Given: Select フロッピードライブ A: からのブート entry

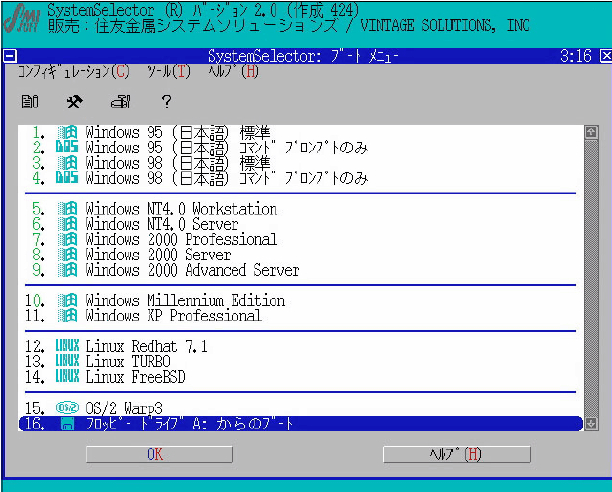Looking at the screenshot, I should click(301, 424).
